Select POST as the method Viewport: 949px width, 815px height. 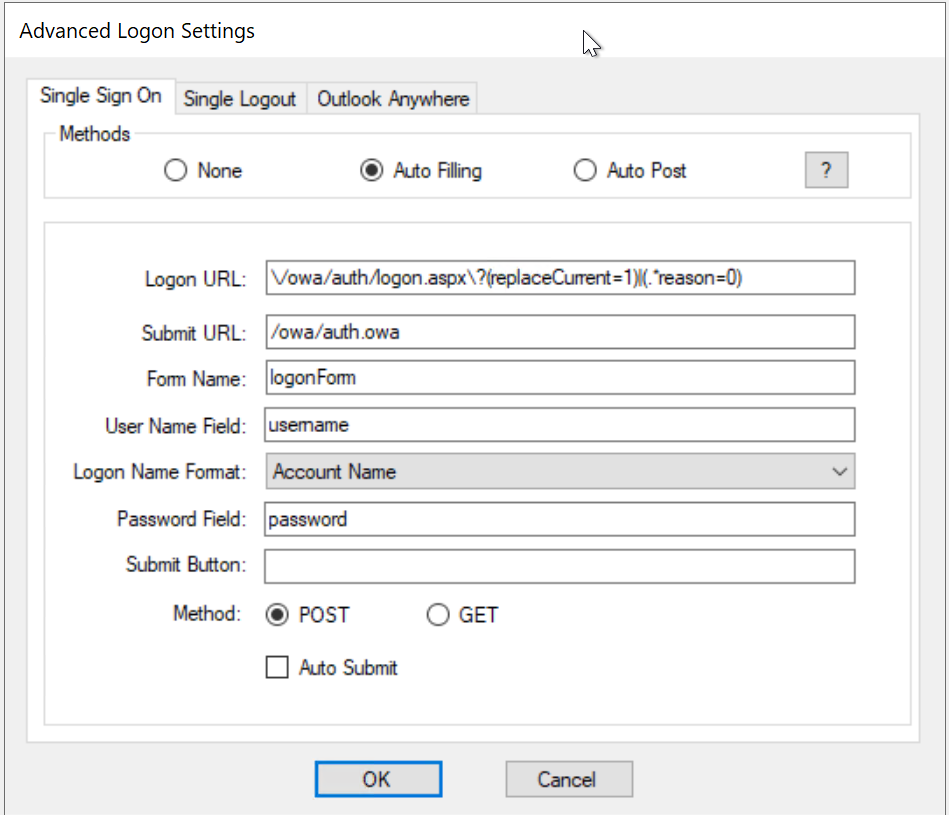(x=277, y=615)
